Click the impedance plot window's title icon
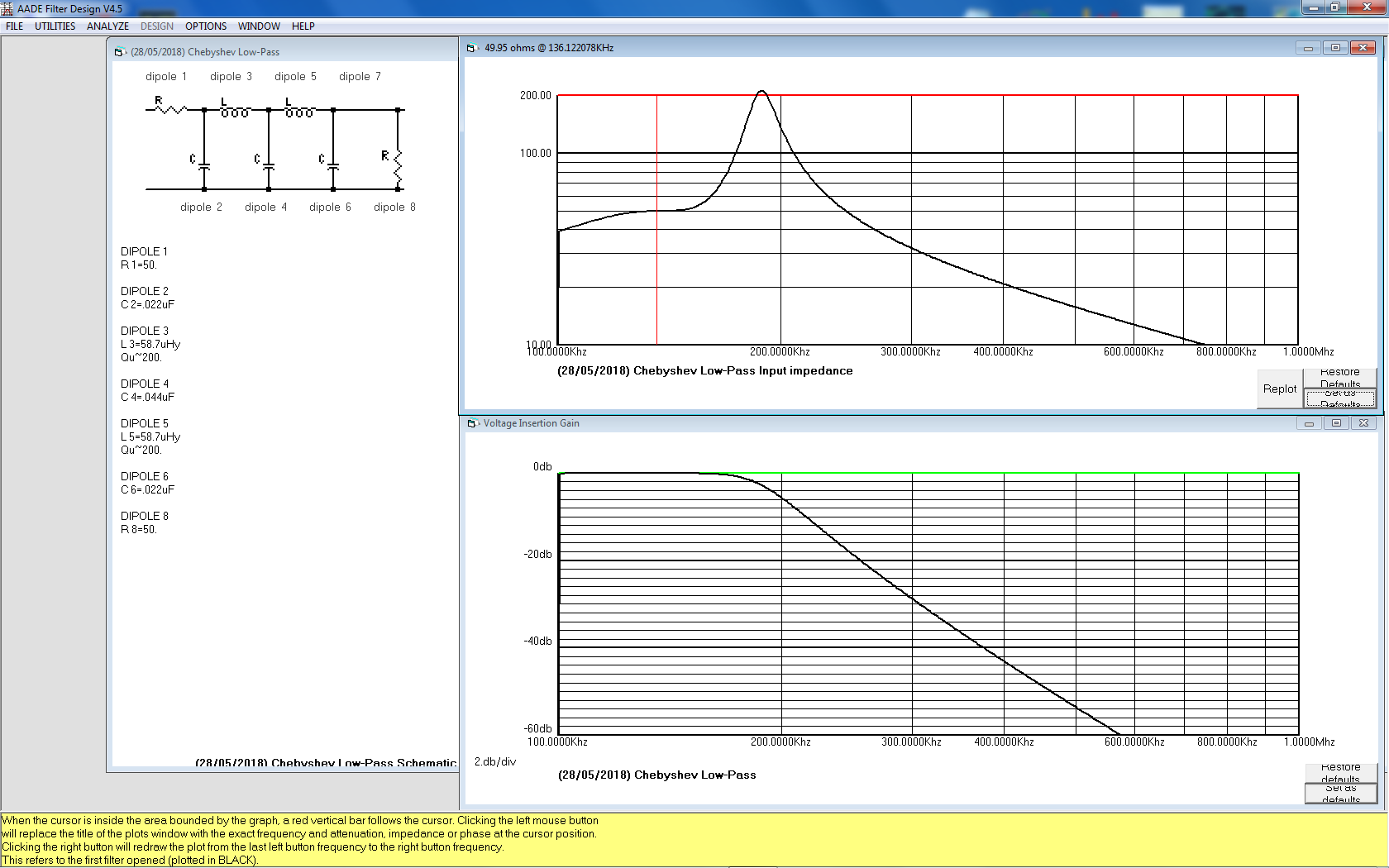This screenshot has height=868, width=1389. click(x=471, y=48)
